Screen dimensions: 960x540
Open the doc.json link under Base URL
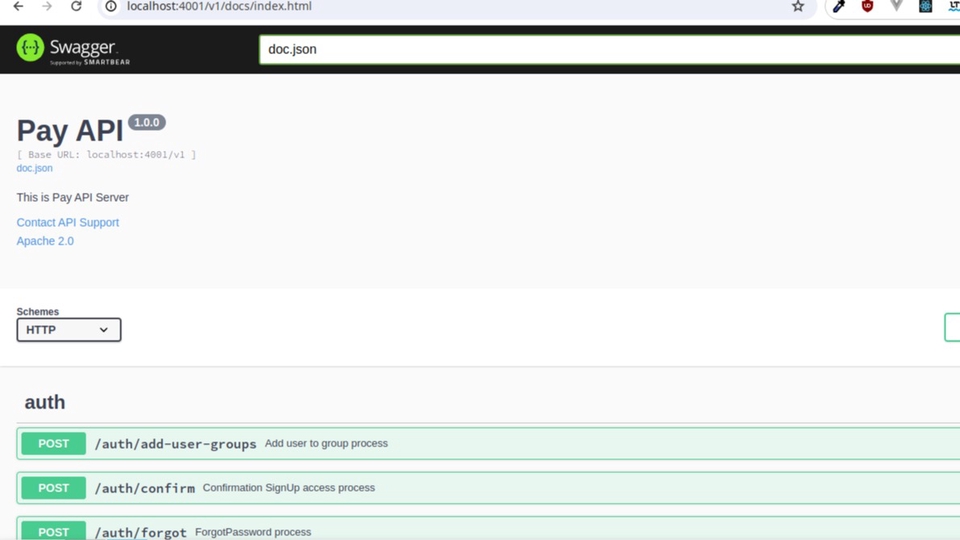point(34,168)
